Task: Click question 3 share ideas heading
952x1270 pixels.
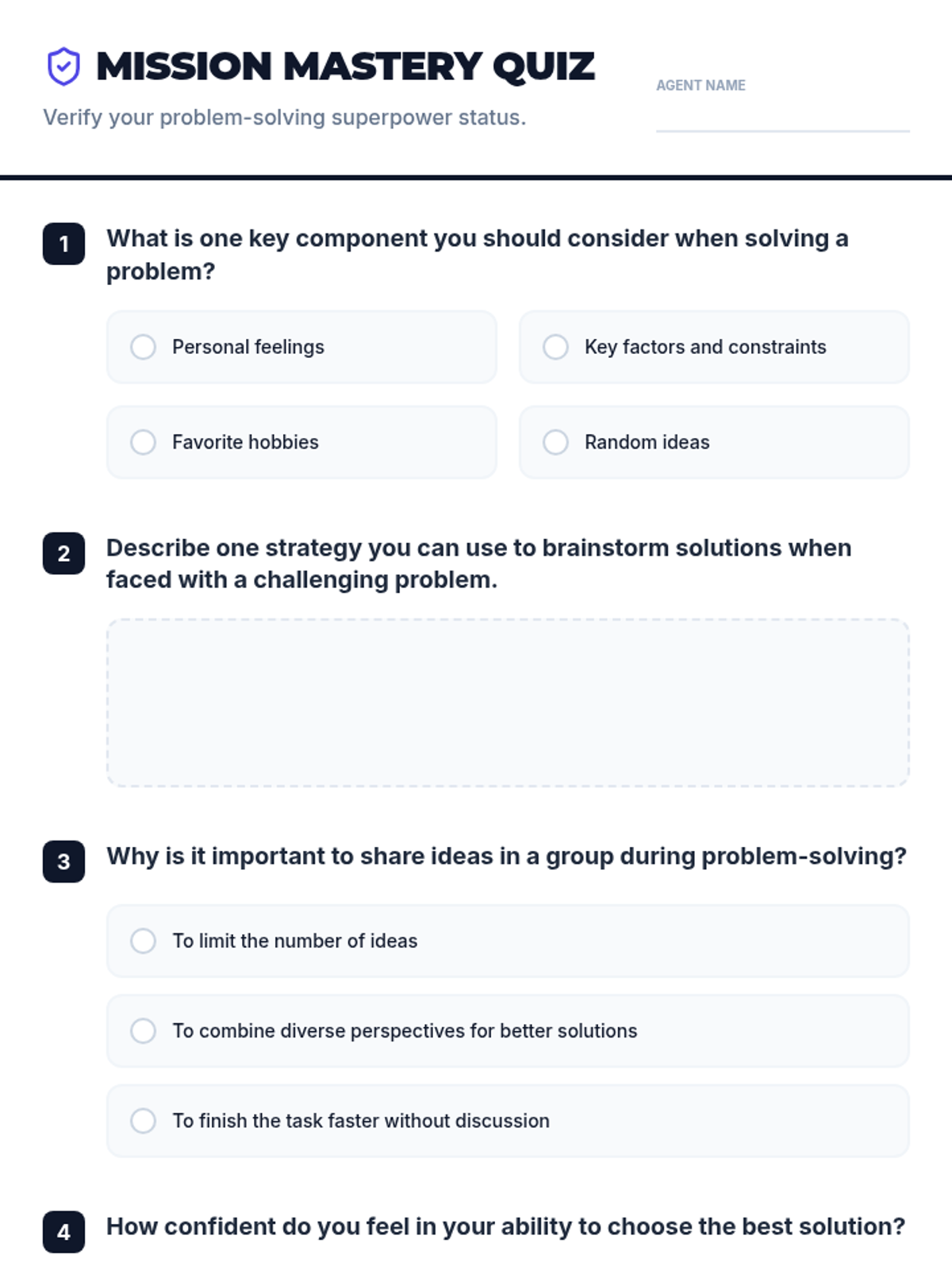Action: (506, 856)
